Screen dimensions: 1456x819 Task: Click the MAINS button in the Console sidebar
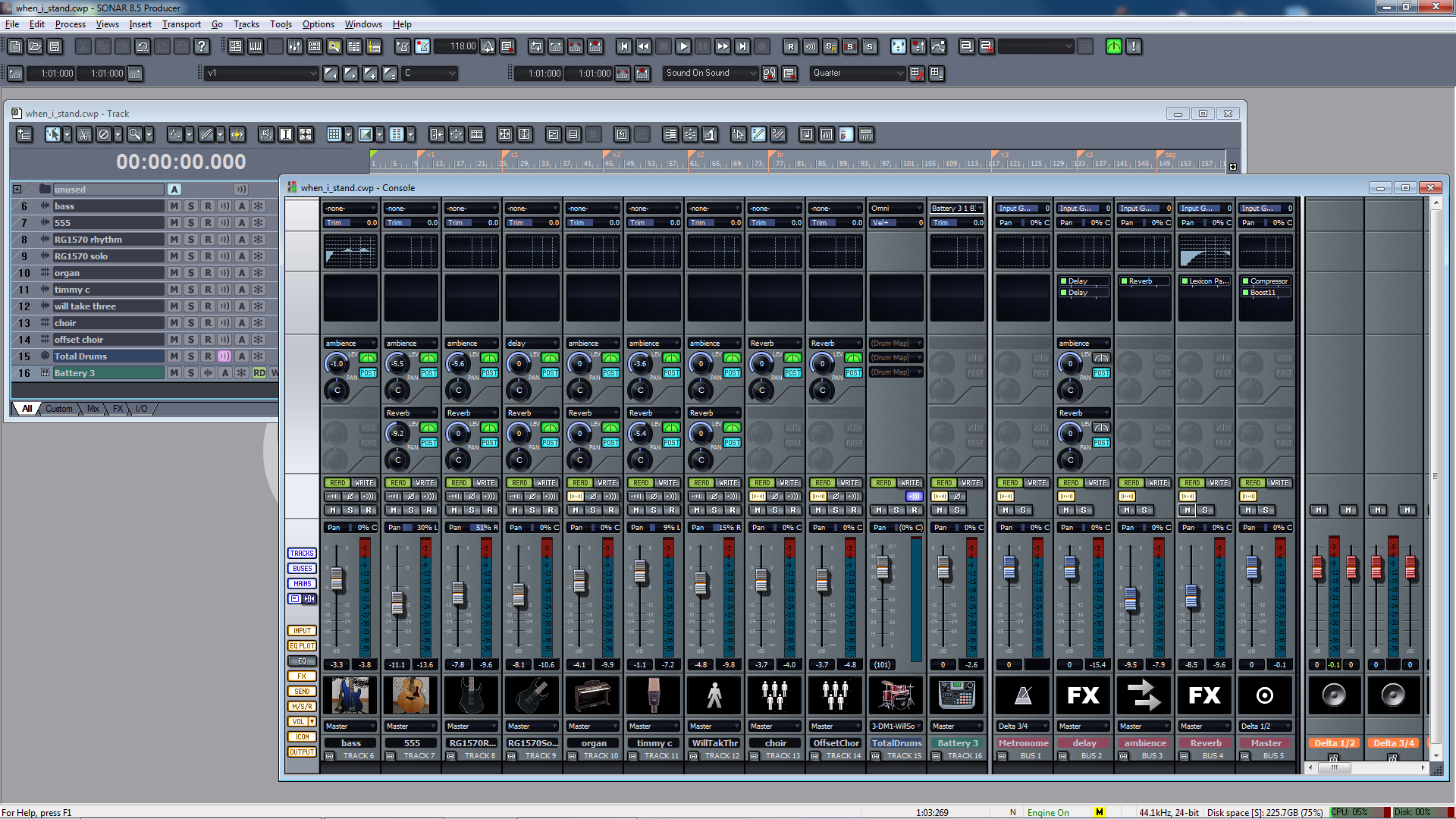[302, 584]
